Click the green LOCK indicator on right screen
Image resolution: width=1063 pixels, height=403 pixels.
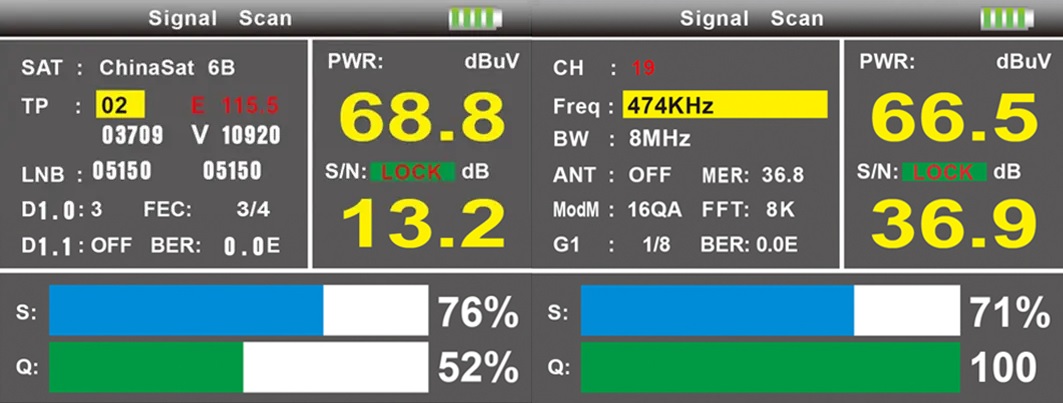pos(944,172)
